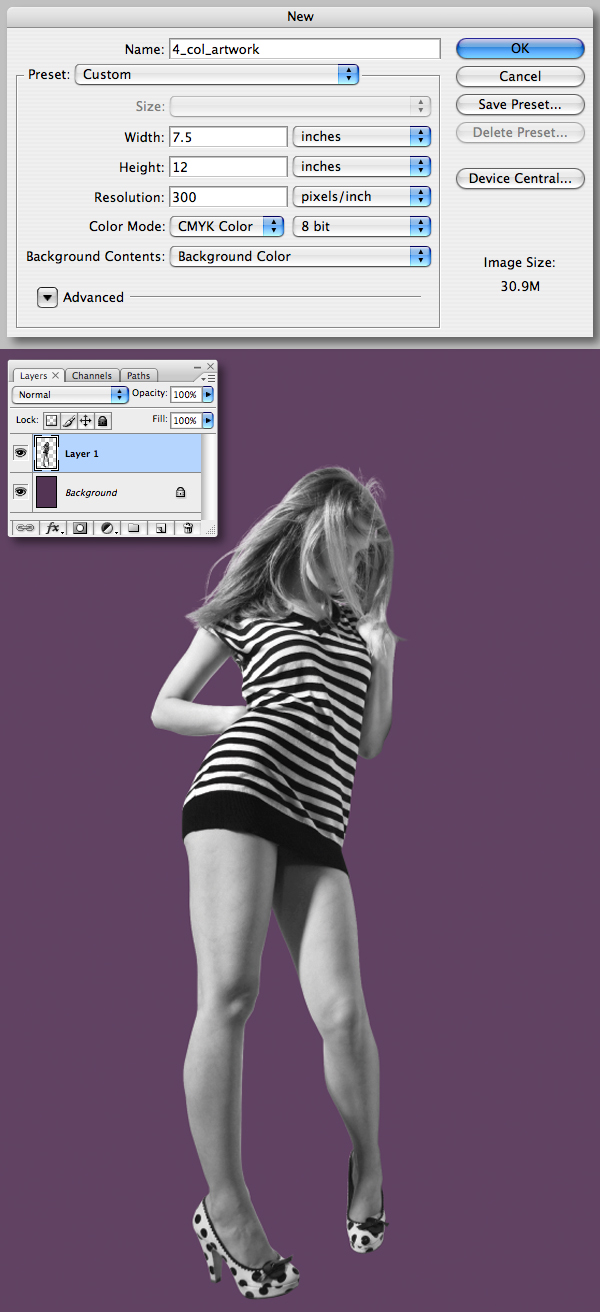
Task: Open the Resolution units pixels/inch dropdown
Action: 361,196
